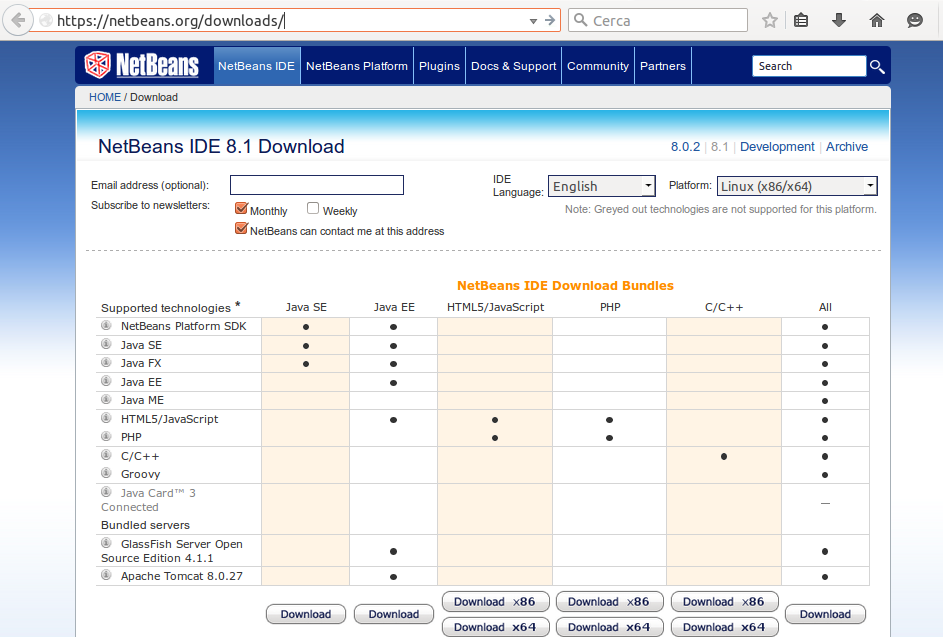Check the Weekly newsletter checkbox

tap(313, 208)
